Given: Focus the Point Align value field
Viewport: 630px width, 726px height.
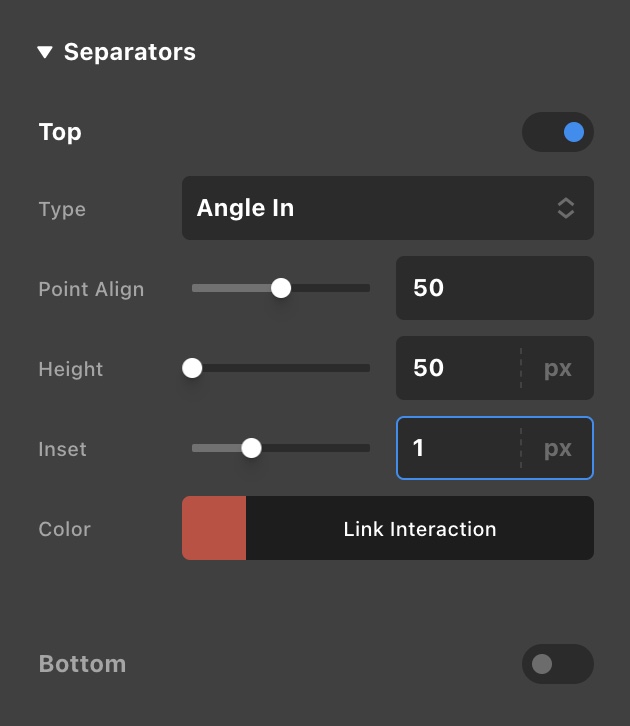Looking at the screenshot, I should click(x=494, y=288).
